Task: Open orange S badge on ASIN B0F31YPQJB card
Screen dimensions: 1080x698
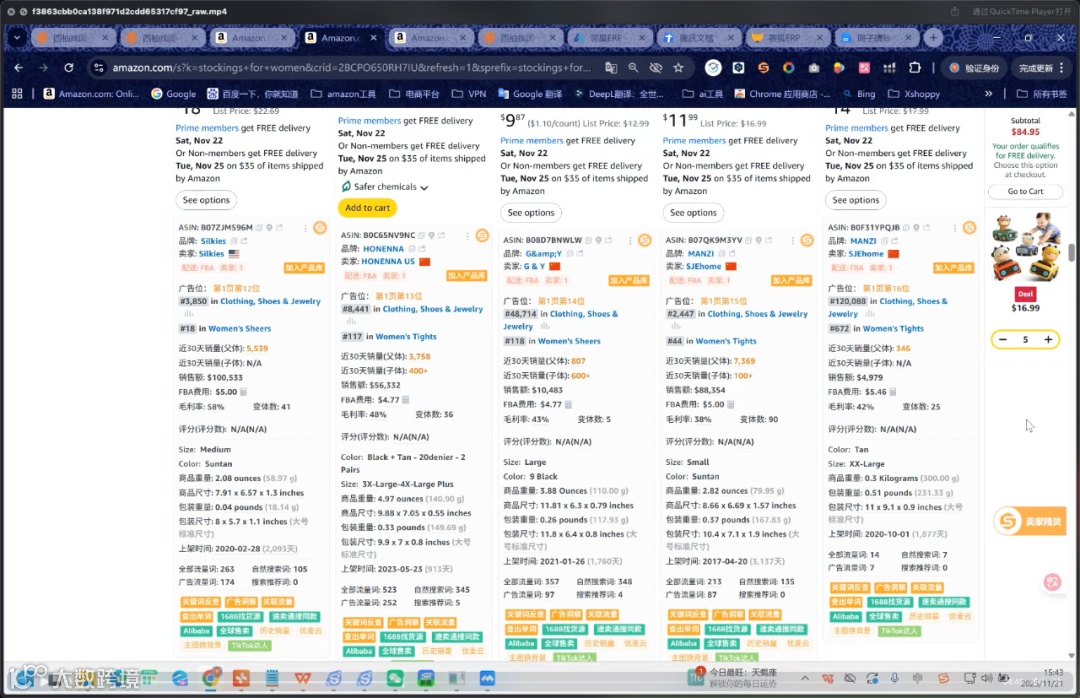Action: 969,227
